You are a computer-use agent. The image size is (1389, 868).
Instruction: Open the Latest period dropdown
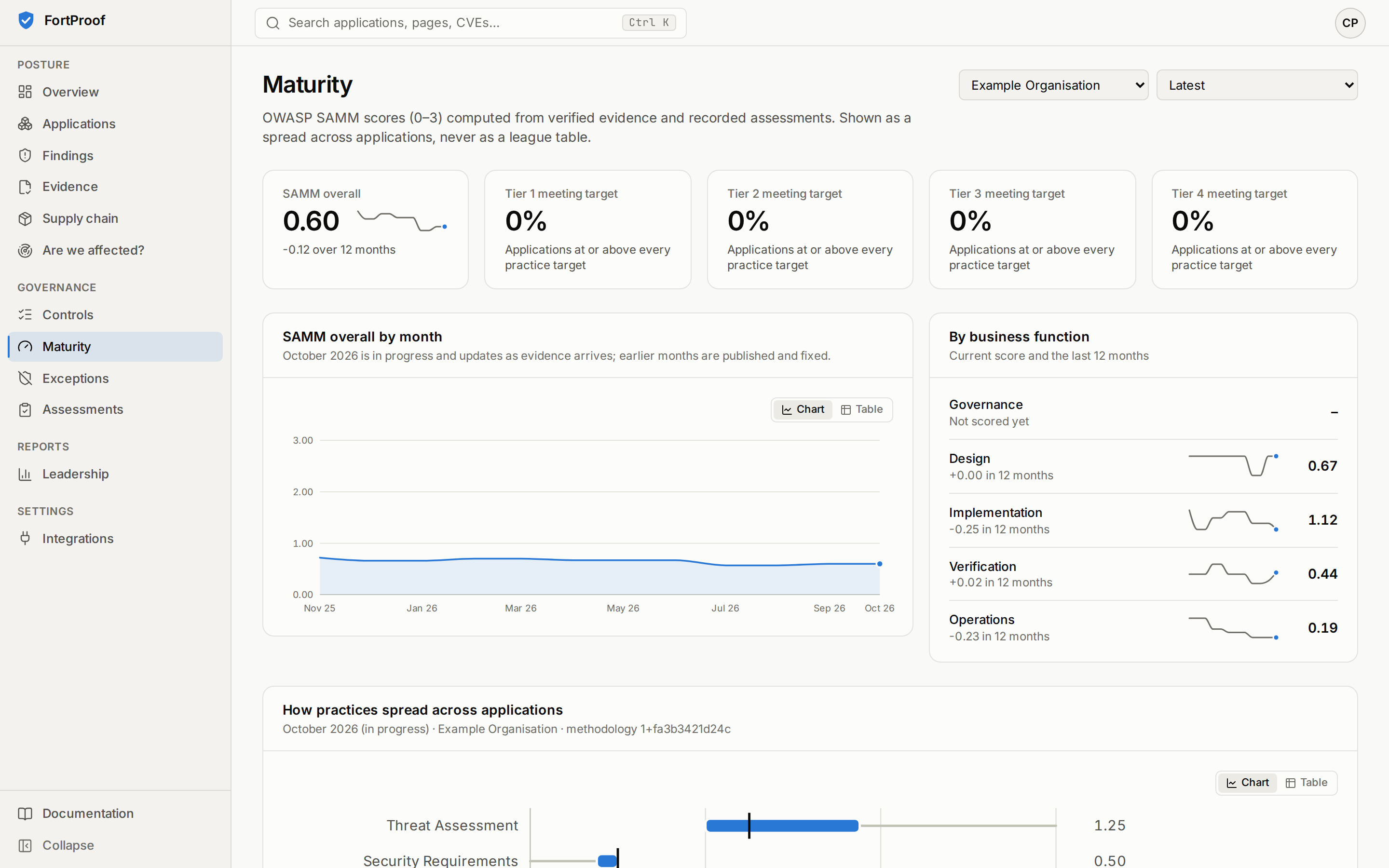tap(1256, 85)
